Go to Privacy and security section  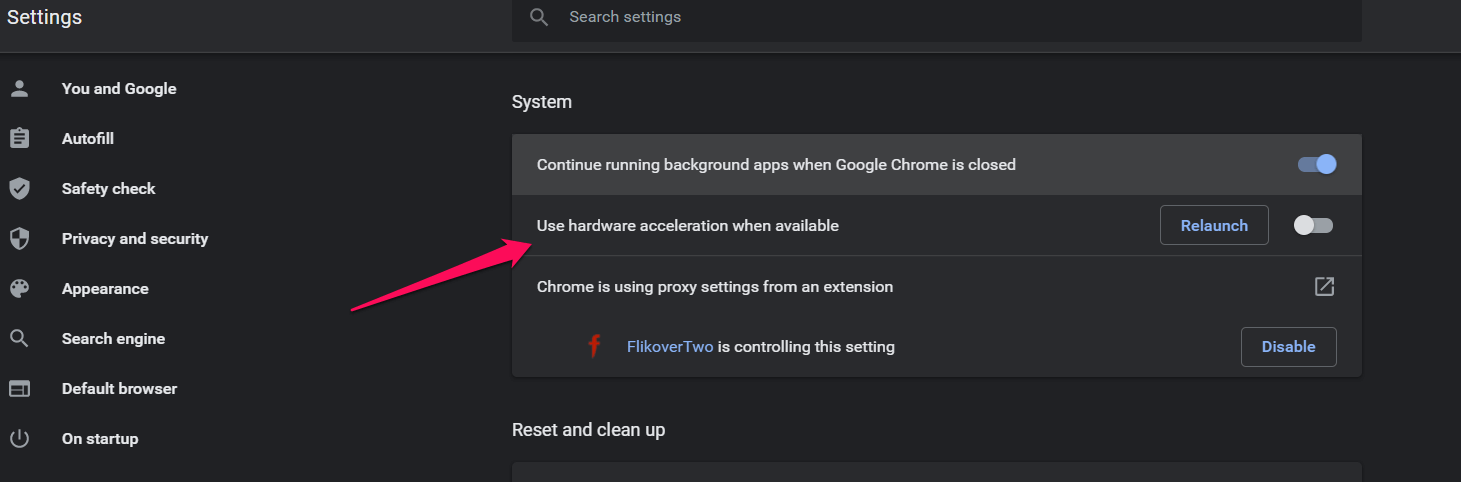click(135, 238)
